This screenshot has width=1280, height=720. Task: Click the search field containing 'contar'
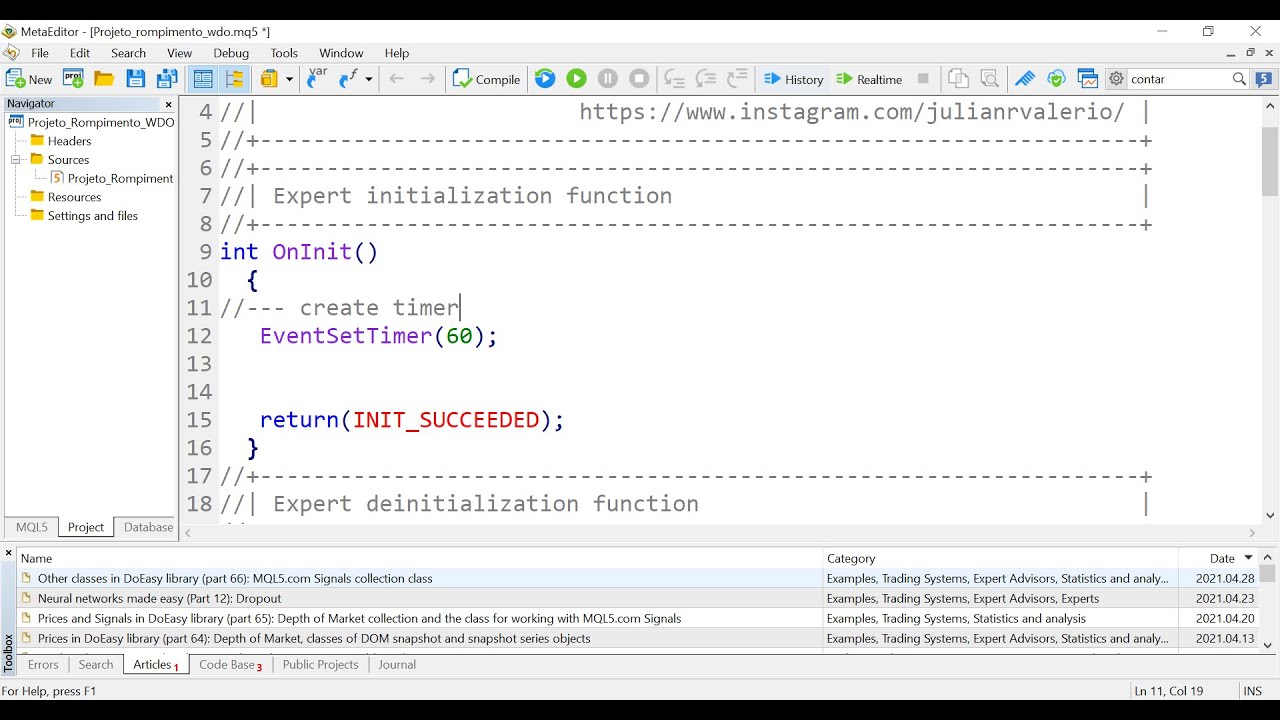pyautogui.click(x=1178, y=79)
